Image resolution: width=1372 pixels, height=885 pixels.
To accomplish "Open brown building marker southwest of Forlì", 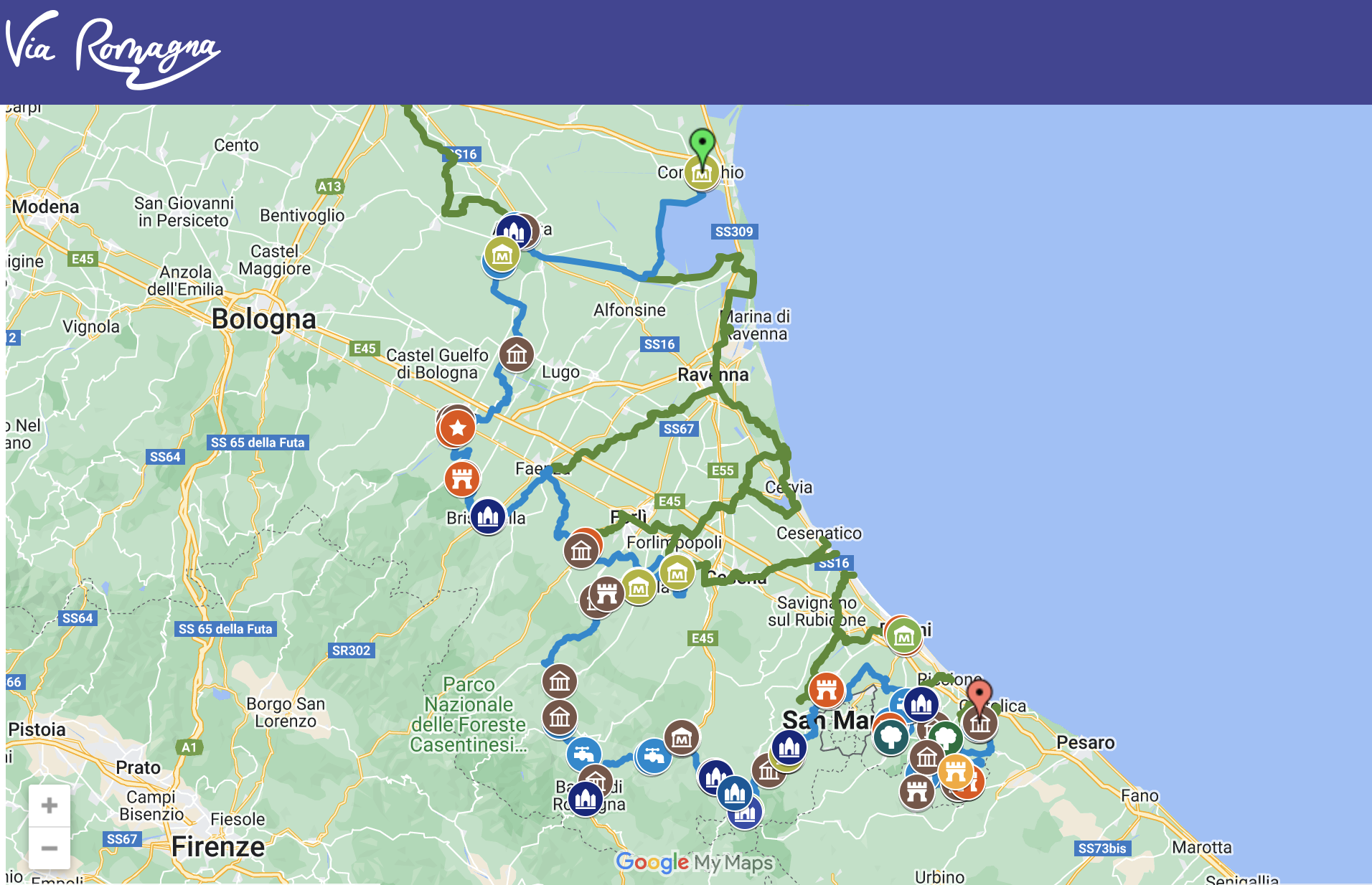I will (581, 552).
